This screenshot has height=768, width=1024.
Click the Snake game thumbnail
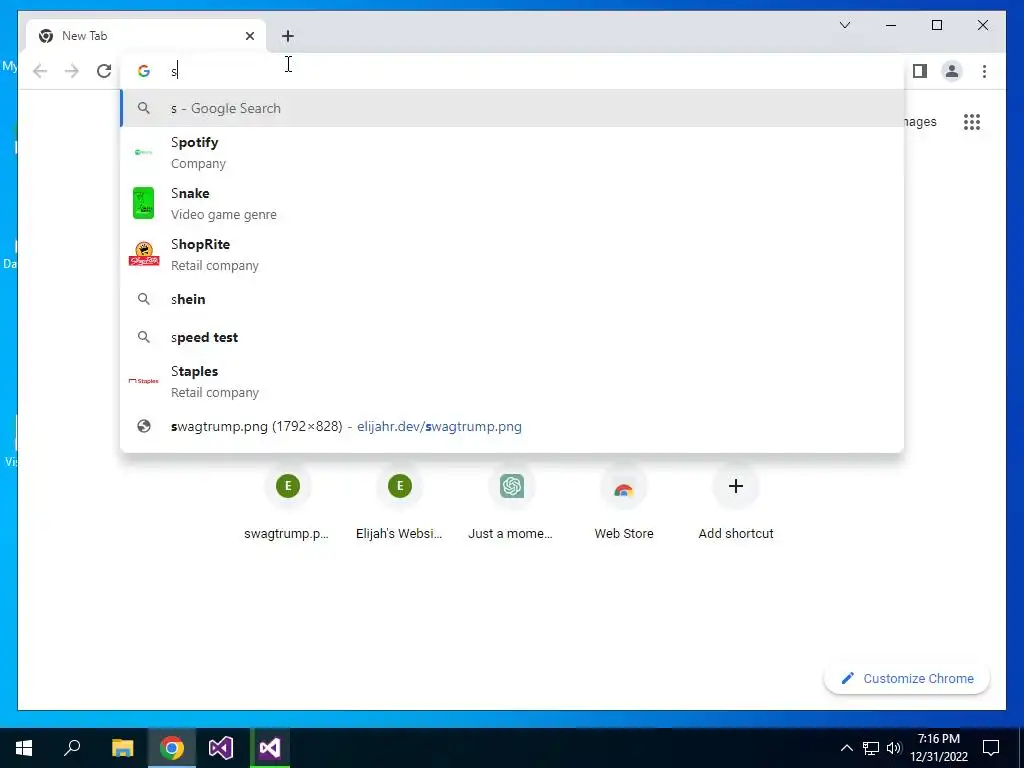(144, 203)
